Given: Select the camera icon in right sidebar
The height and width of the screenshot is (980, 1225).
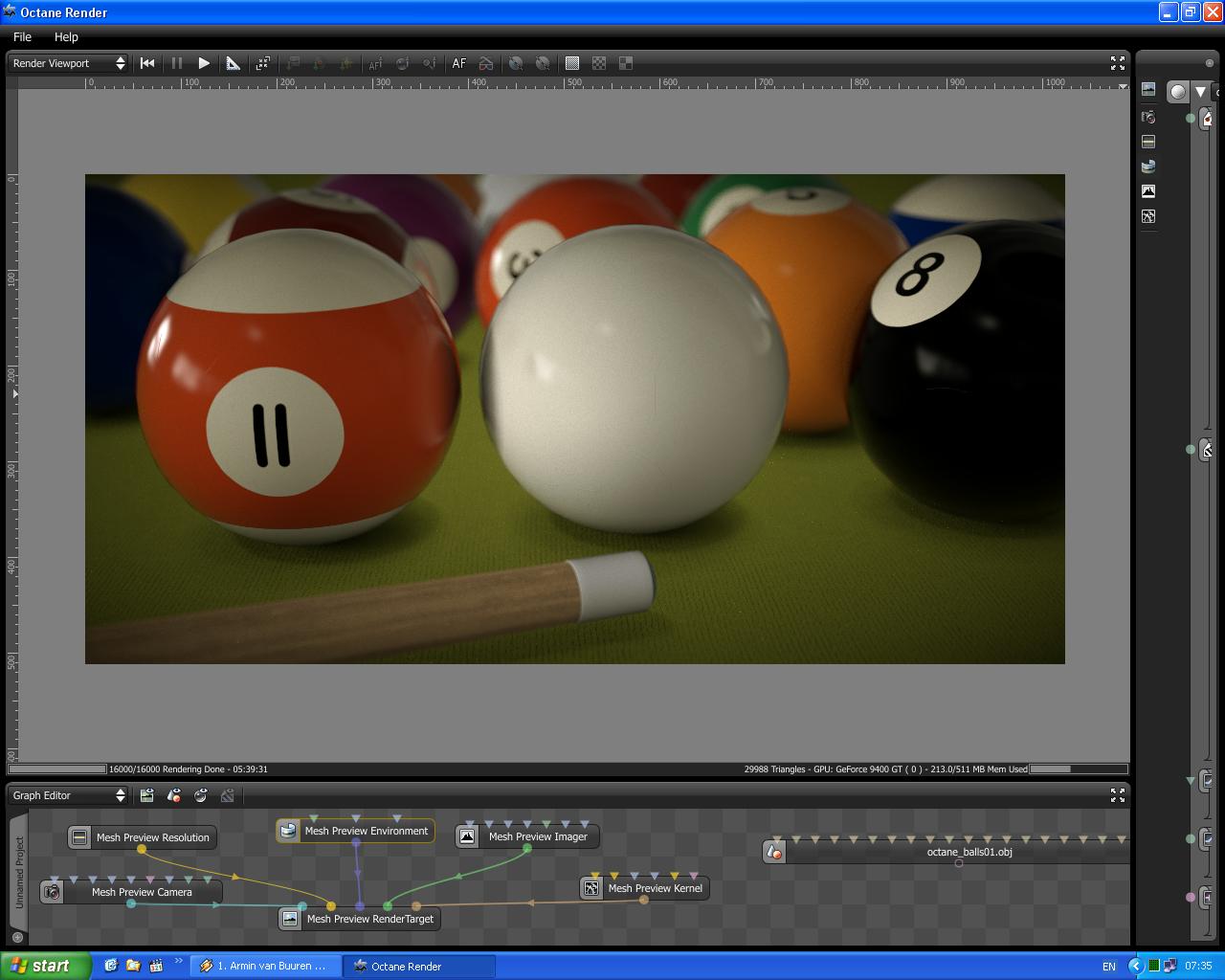Looking at the screenshot, I should 1148,117.
